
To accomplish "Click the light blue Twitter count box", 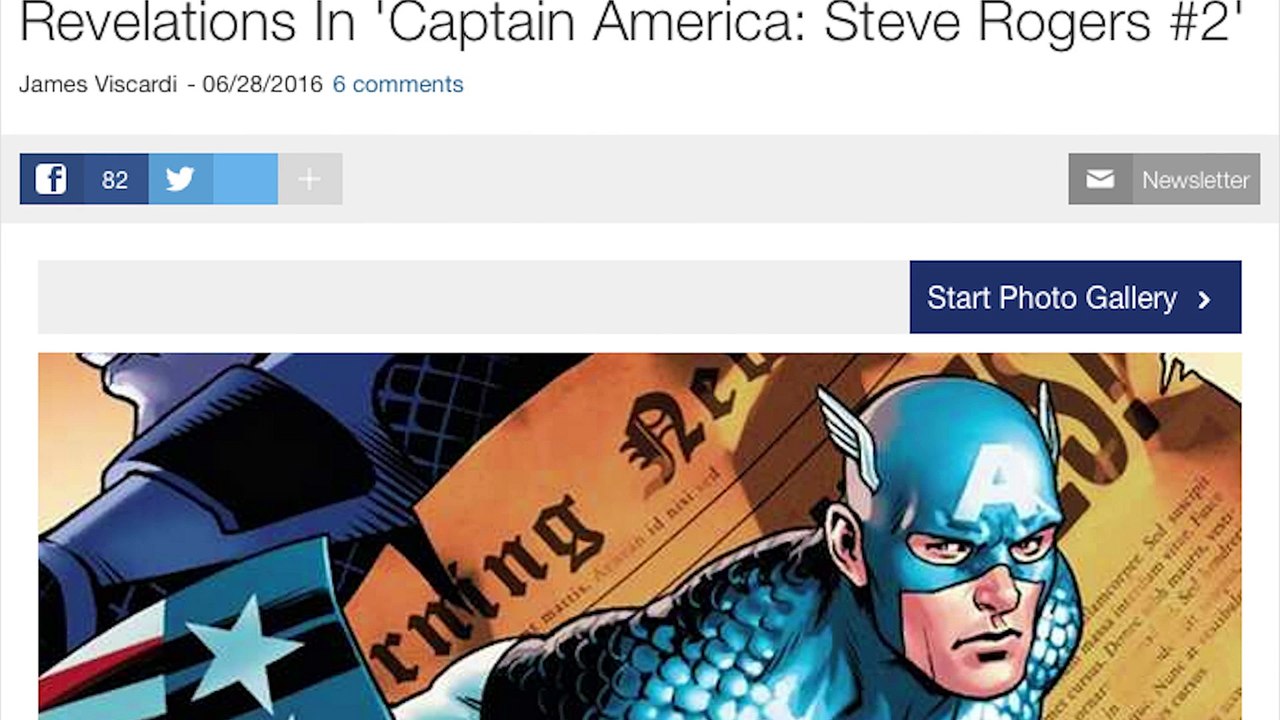I will (245, 179).
